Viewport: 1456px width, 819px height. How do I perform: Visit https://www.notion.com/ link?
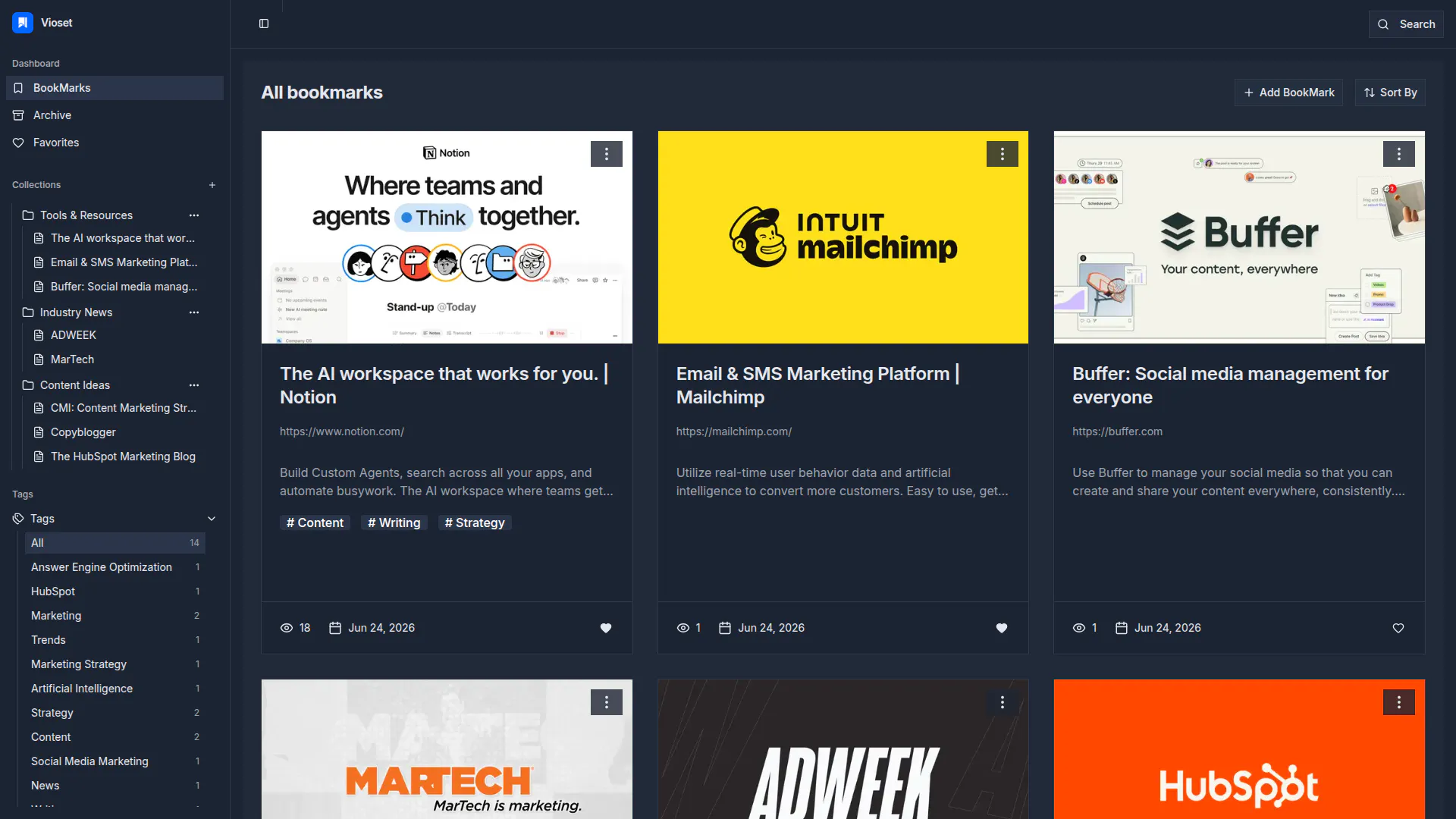tap(342, 431)
